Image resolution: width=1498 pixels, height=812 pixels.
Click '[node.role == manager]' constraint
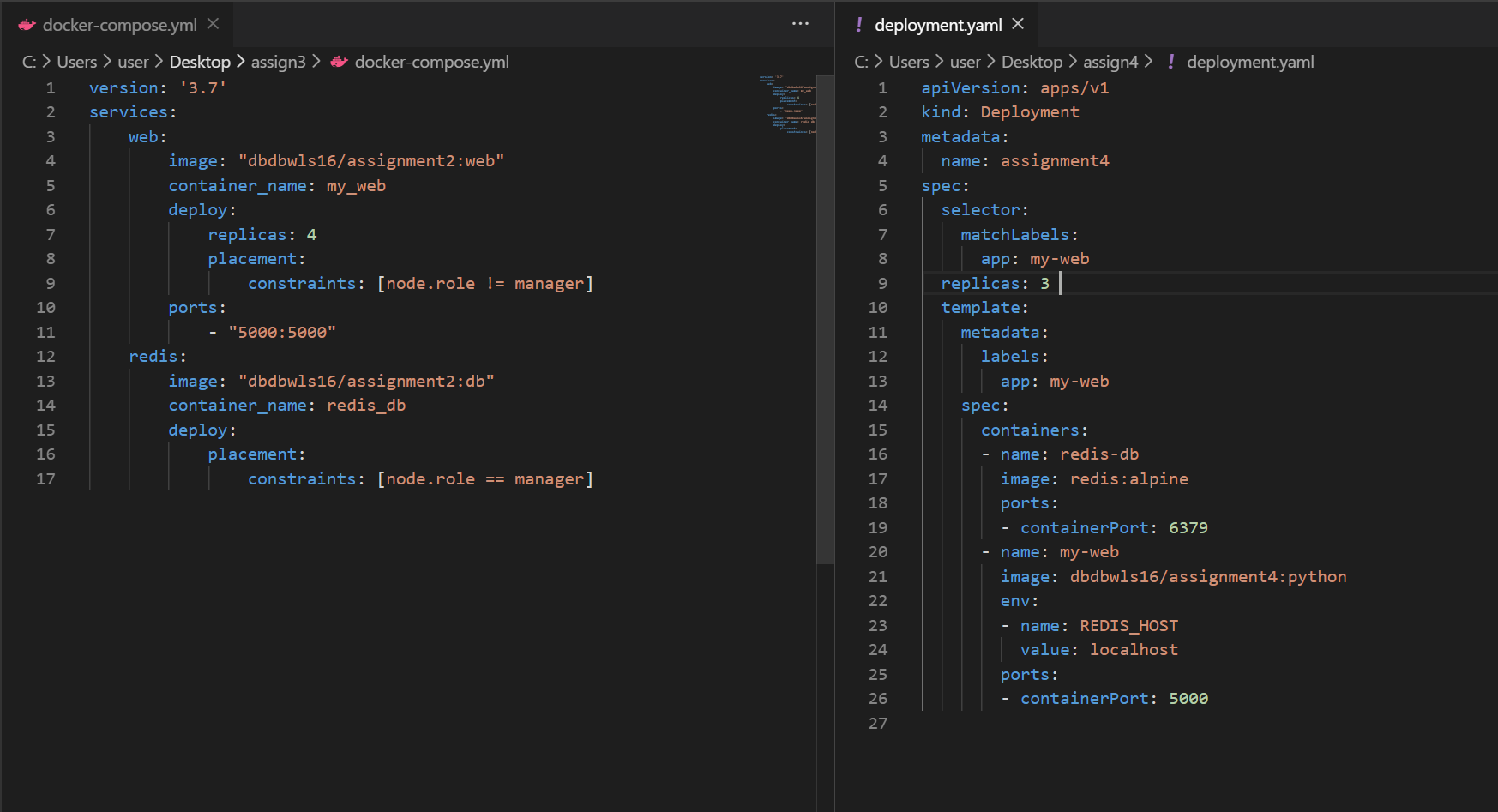485,478
